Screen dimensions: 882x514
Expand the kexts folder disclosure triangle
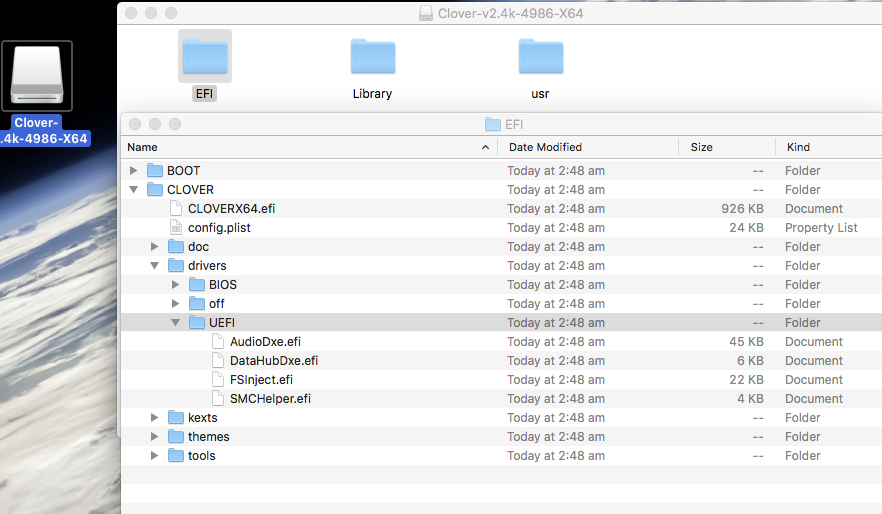[154, 417]
